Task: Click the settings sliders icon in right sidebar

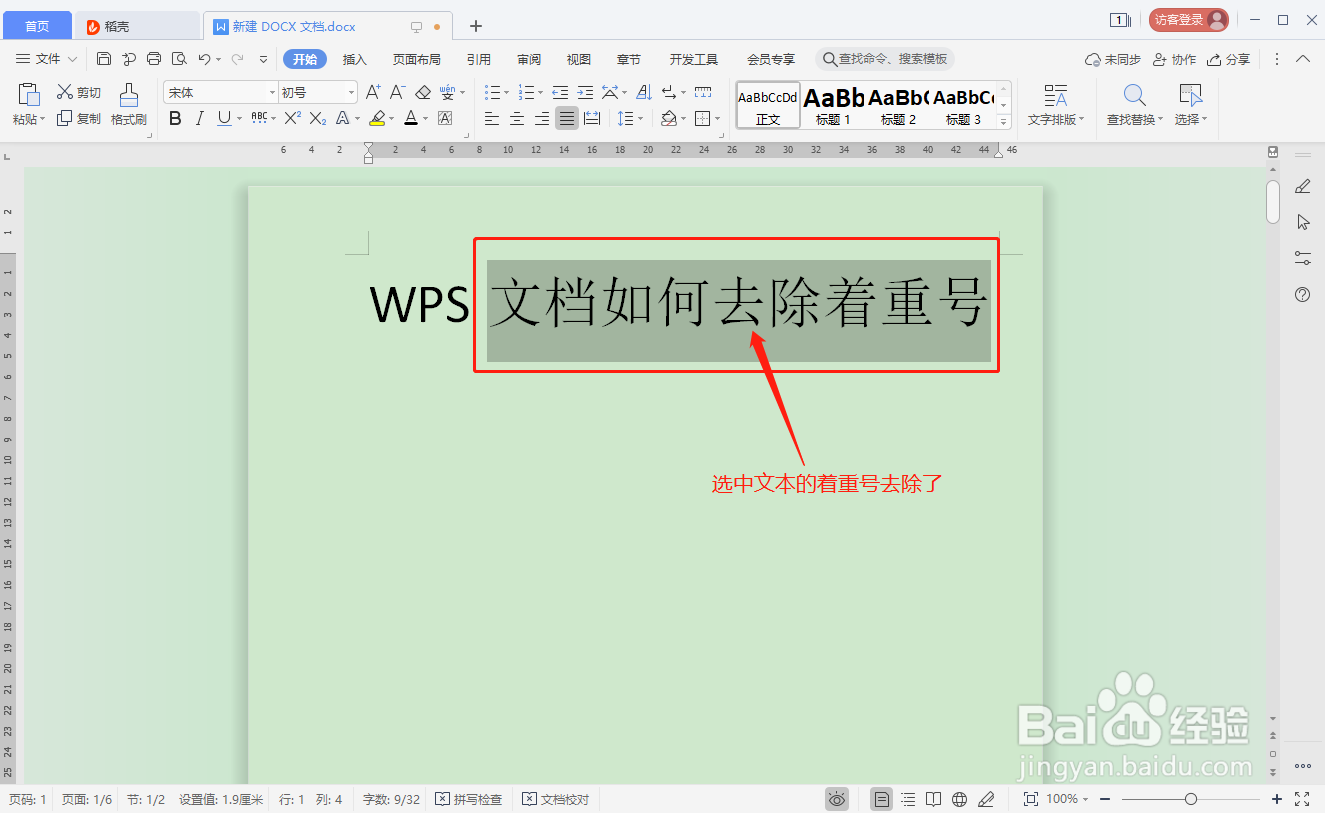Action: (1302, 257)
